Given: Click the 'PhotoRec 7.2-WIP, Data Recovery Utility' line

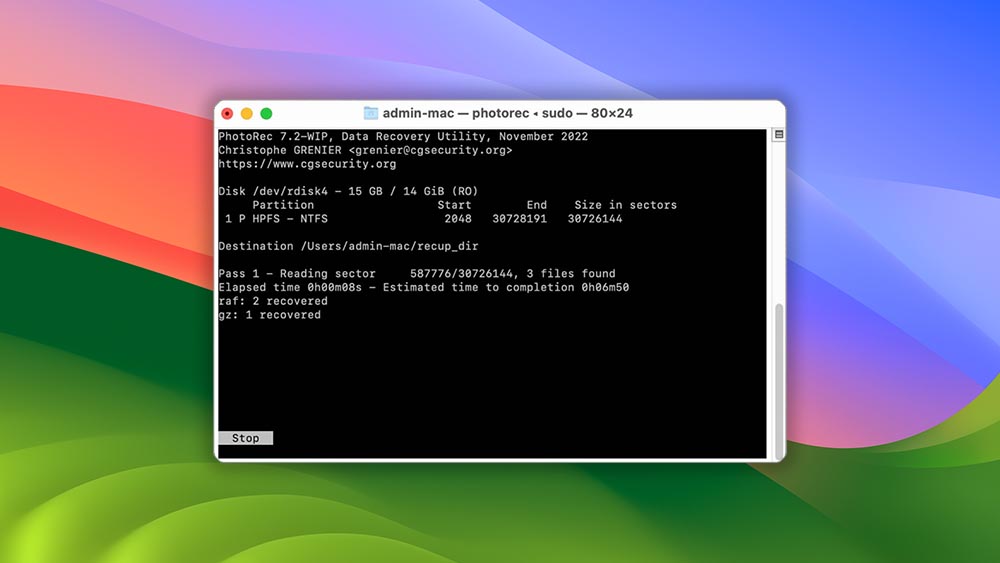Looking at the screenshot, I should tap(403, 136).
